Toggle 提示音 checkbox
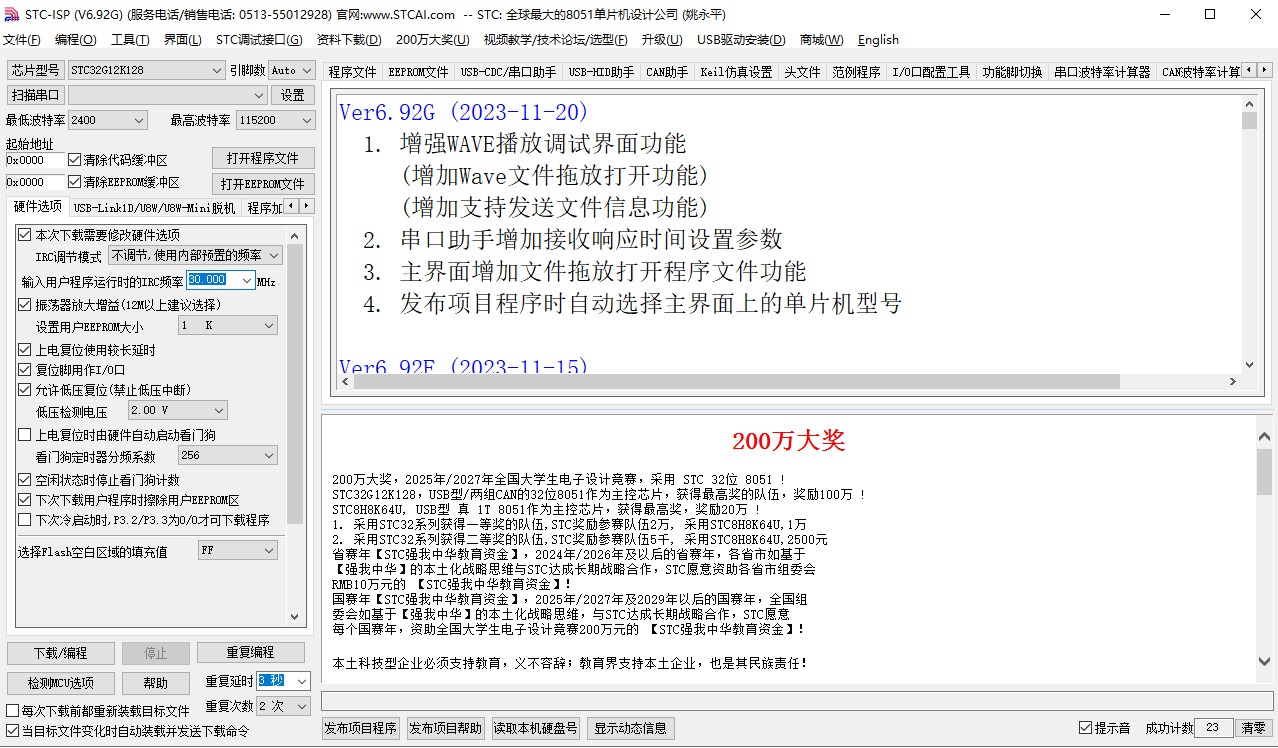This screenshot has width=1278, height=748. (x=1085, y=728)
